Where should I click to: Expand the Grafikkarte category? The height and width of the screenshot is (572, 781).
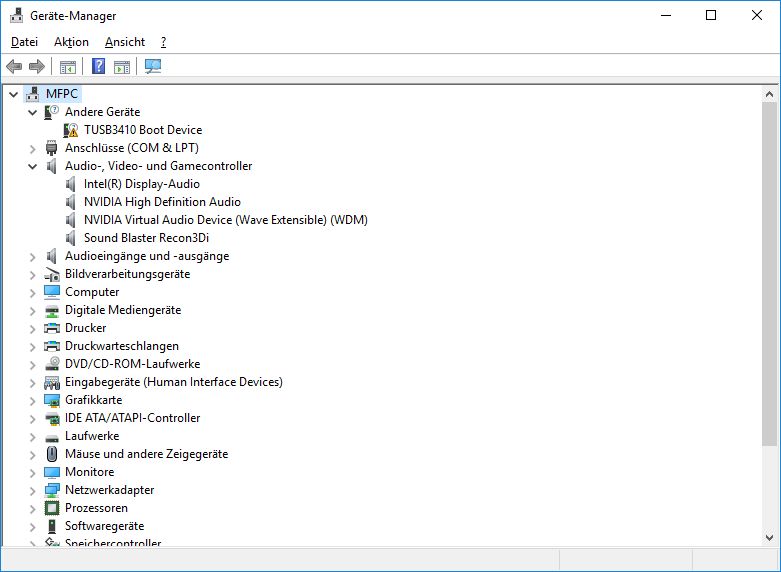click(x=32, y=401)
